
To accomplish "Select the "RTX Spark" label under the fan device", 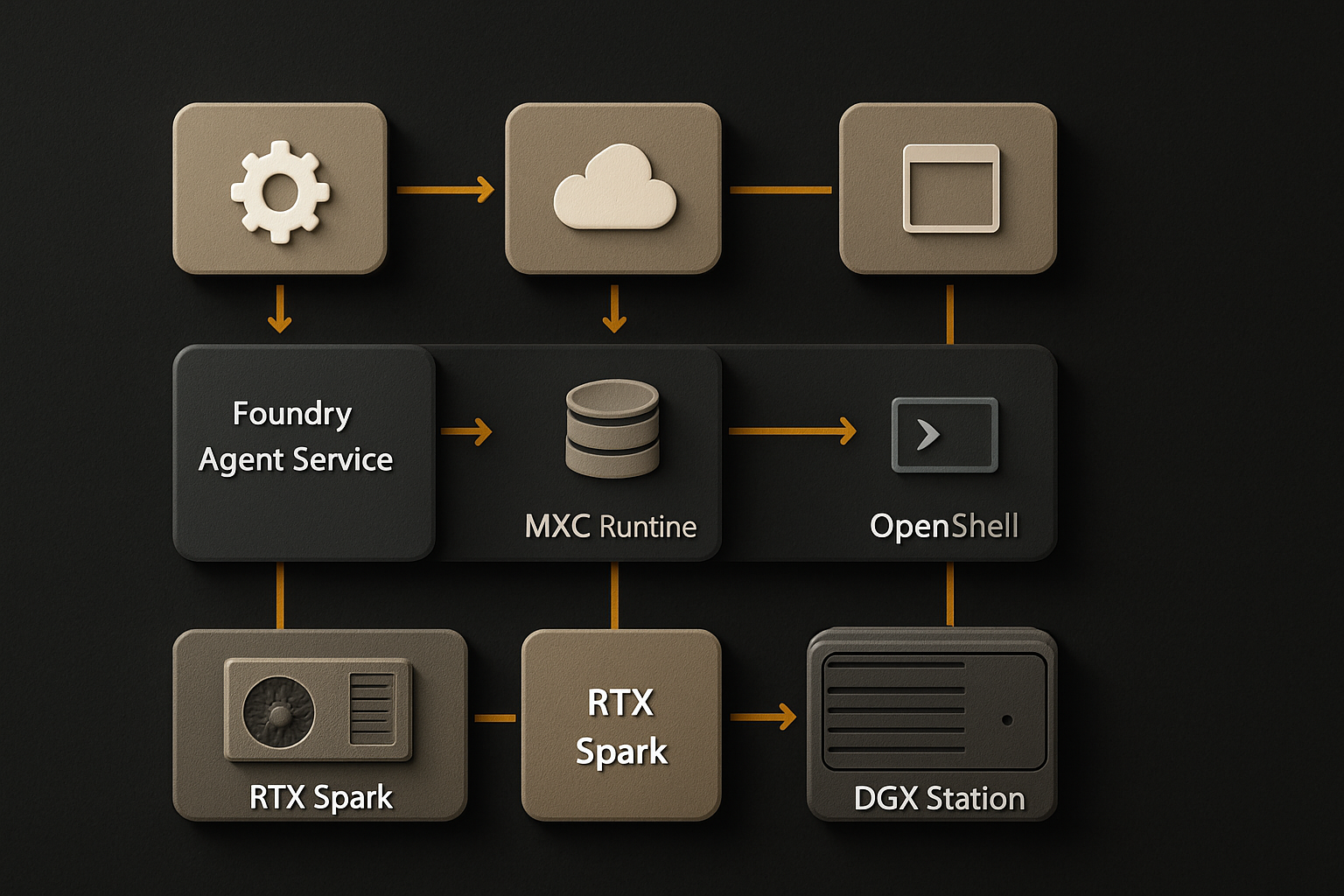I will pos(321,798).
